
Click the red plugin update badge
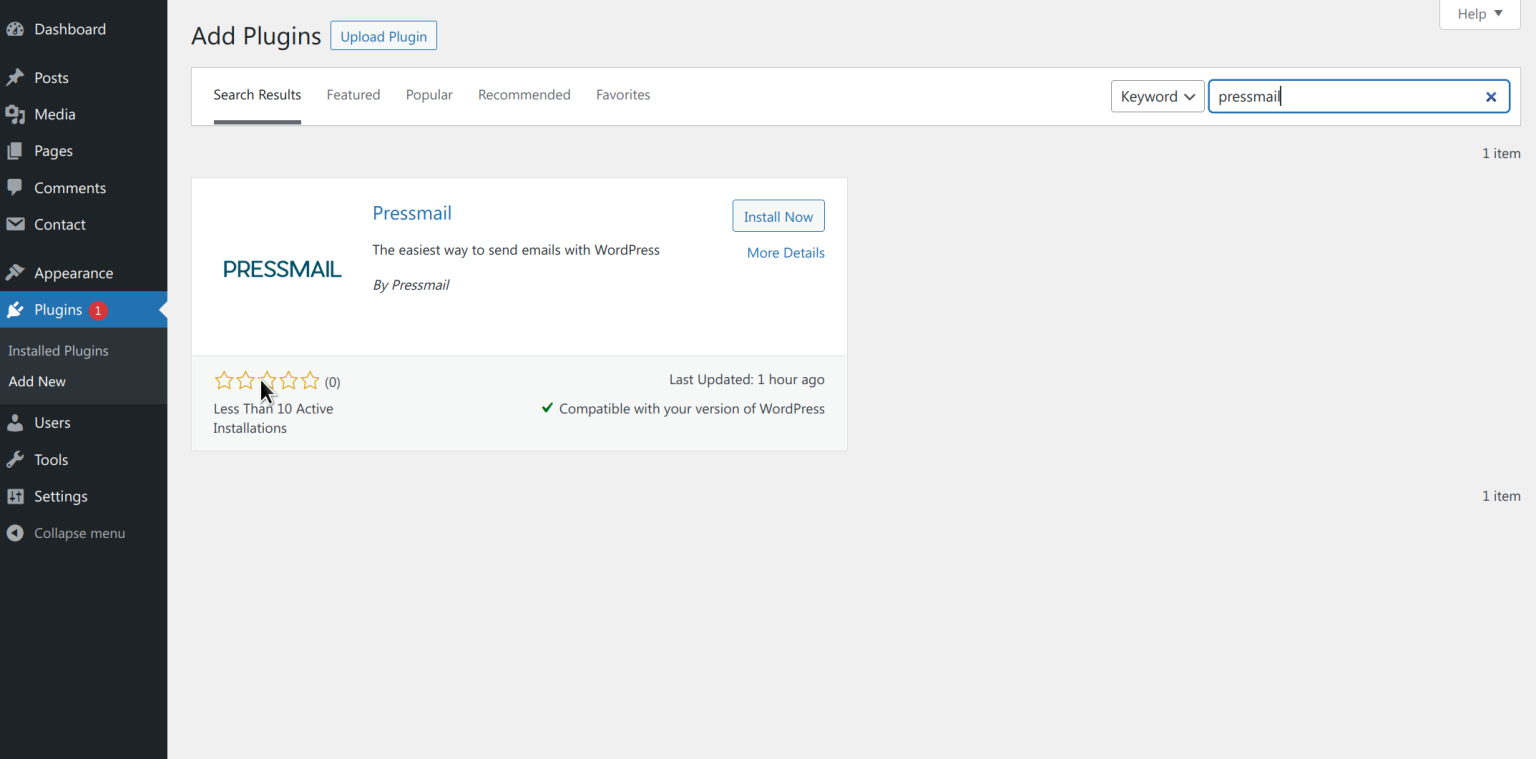point(98,310)
